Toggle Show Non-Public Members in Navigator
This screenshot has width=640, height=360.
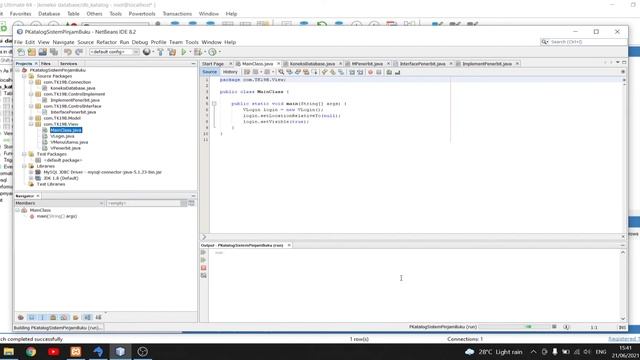[53, 317]
